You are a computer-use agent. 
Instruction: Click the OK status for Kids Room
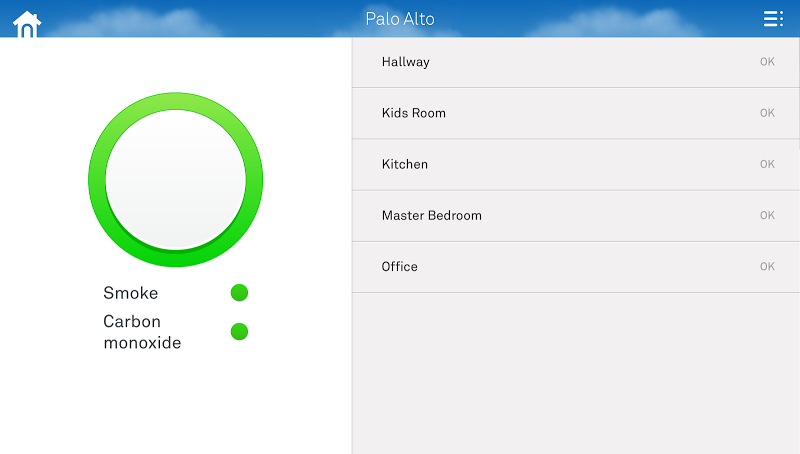(x=767, y=113)
